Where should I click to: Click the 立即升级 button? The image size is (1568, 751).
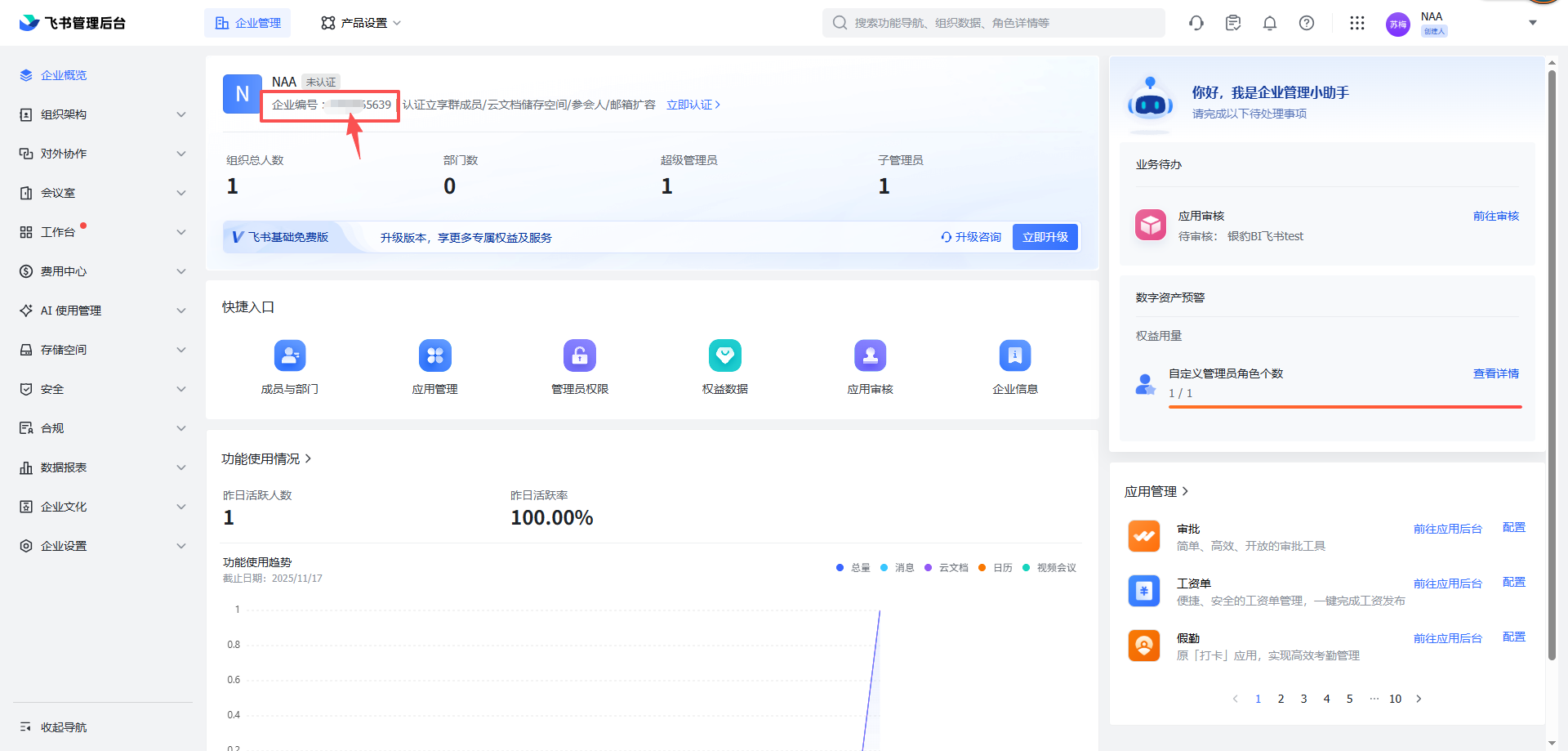tap(1045, 237)
